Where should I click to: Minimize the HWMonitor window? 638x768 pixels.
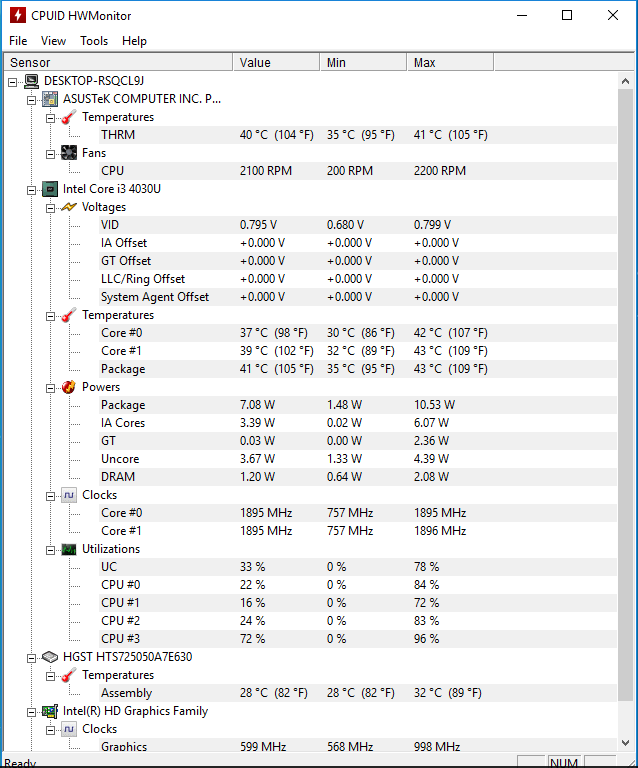tap(522, 15)
